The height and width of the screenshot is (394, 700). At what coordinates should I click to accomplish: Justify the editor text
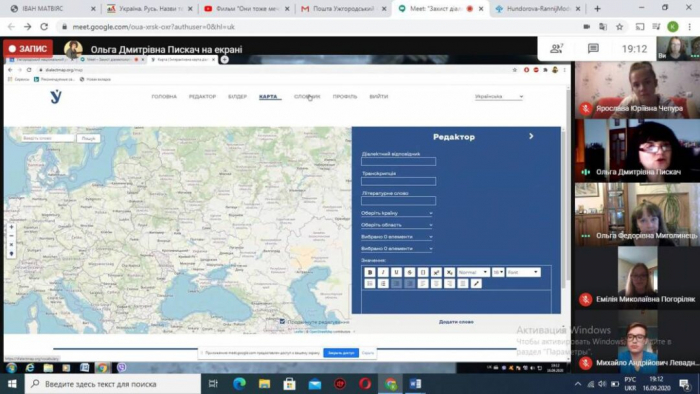click(463, 284)
